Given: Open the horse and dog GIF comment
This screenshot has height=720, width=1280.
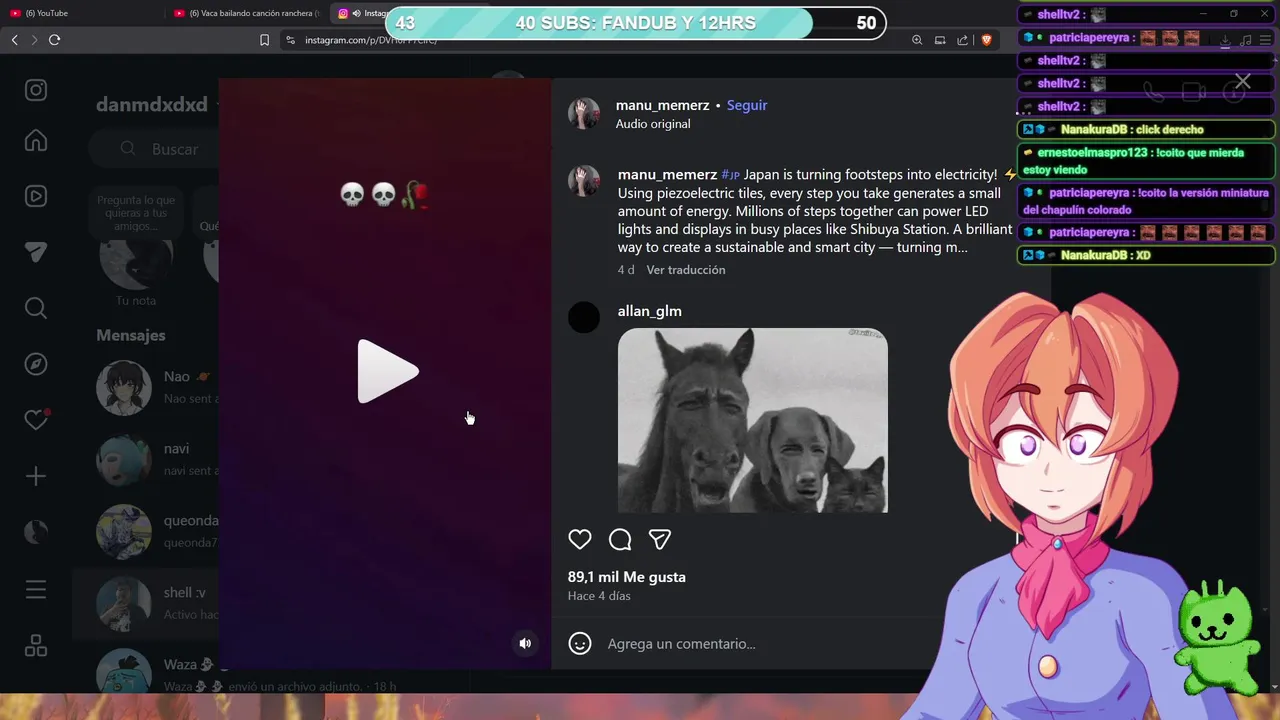Looking at the screenshot, I should click(752, 420).
